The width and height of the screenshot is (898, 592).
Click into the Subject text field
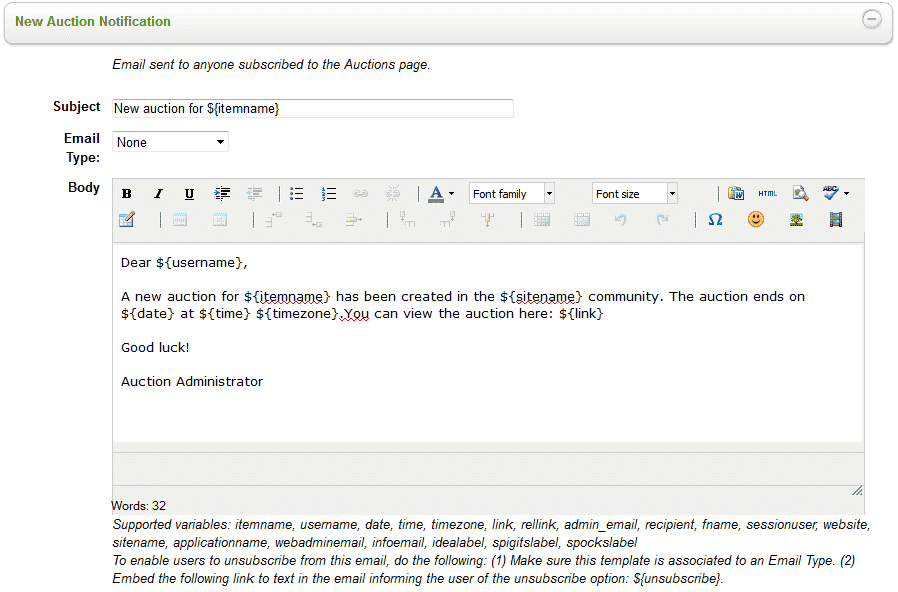313,108
